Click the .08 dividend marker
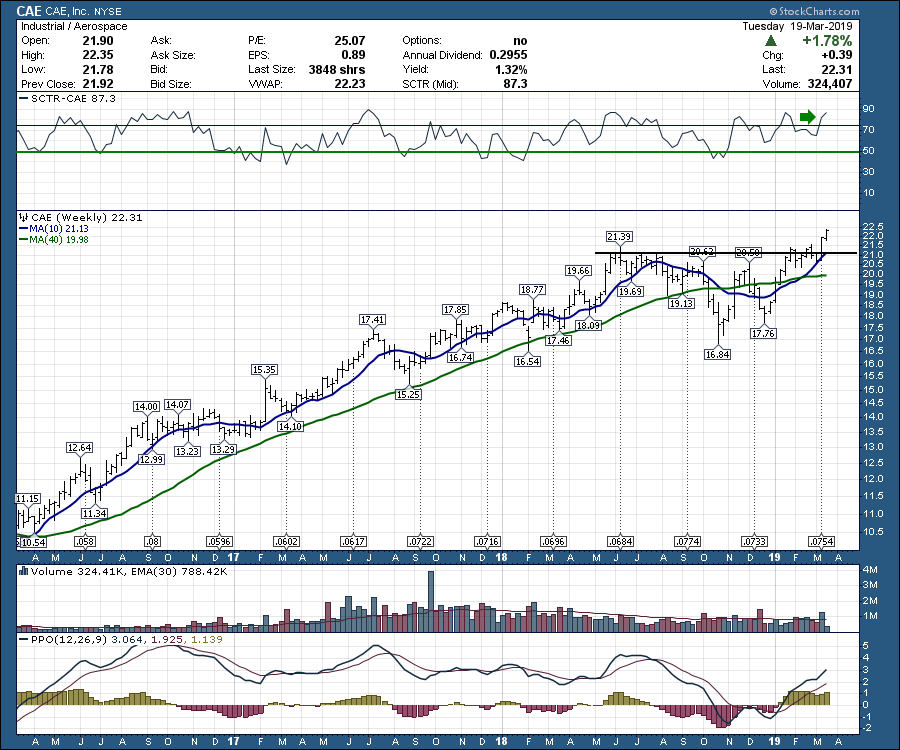This screenshot has width=900, height=750. pos(152,542)
